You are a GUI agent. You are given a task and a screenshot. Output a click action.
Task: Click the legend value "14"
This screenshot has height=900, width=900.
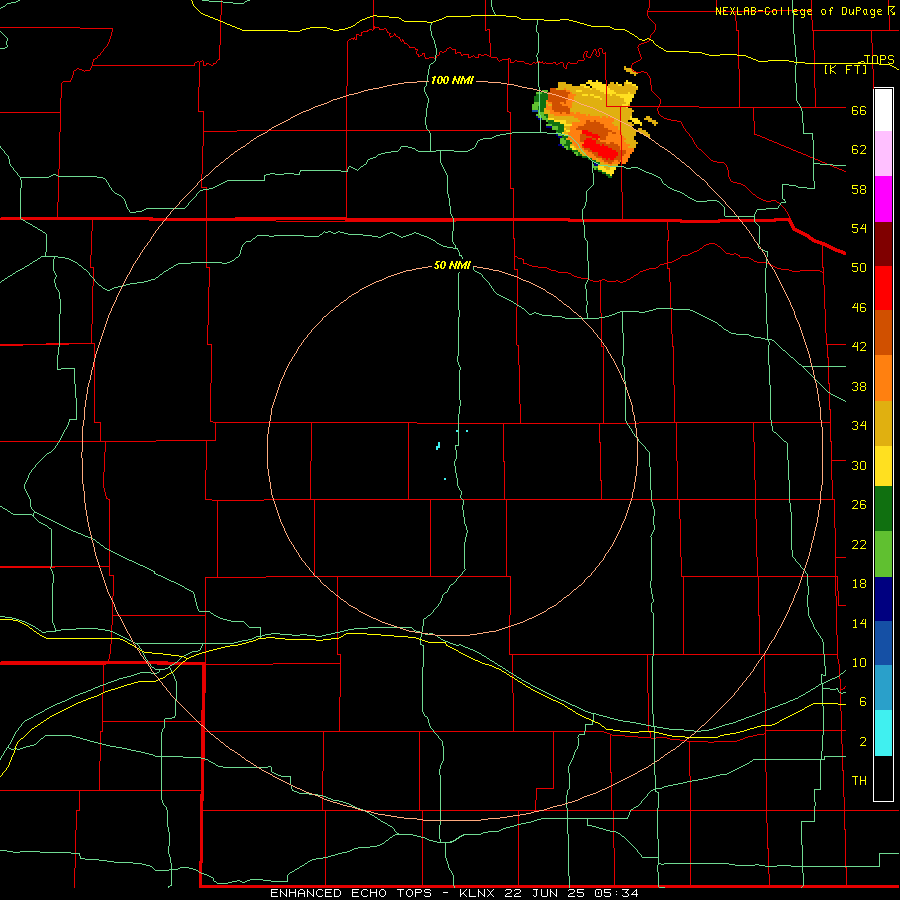click(x=859, y=623)
